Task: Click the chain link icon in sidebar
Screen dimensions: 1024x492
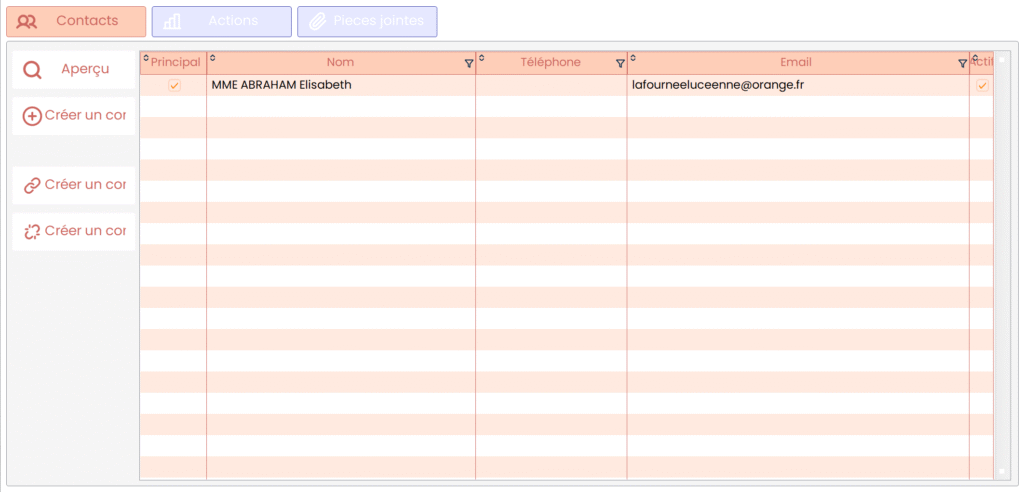Action: [32, 185]
